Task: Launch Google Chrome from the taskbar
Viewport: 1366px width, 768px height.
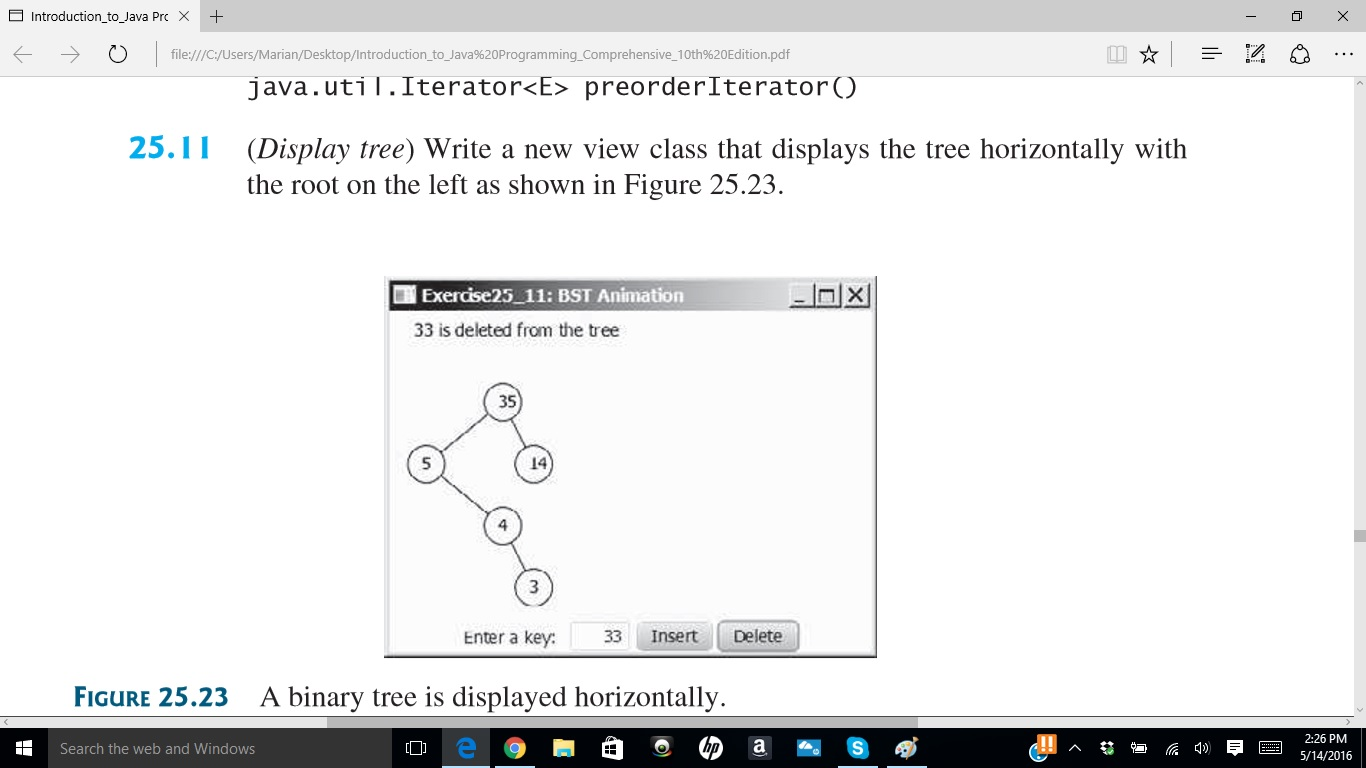Action: pyautogui.click(x=513, y=747)
